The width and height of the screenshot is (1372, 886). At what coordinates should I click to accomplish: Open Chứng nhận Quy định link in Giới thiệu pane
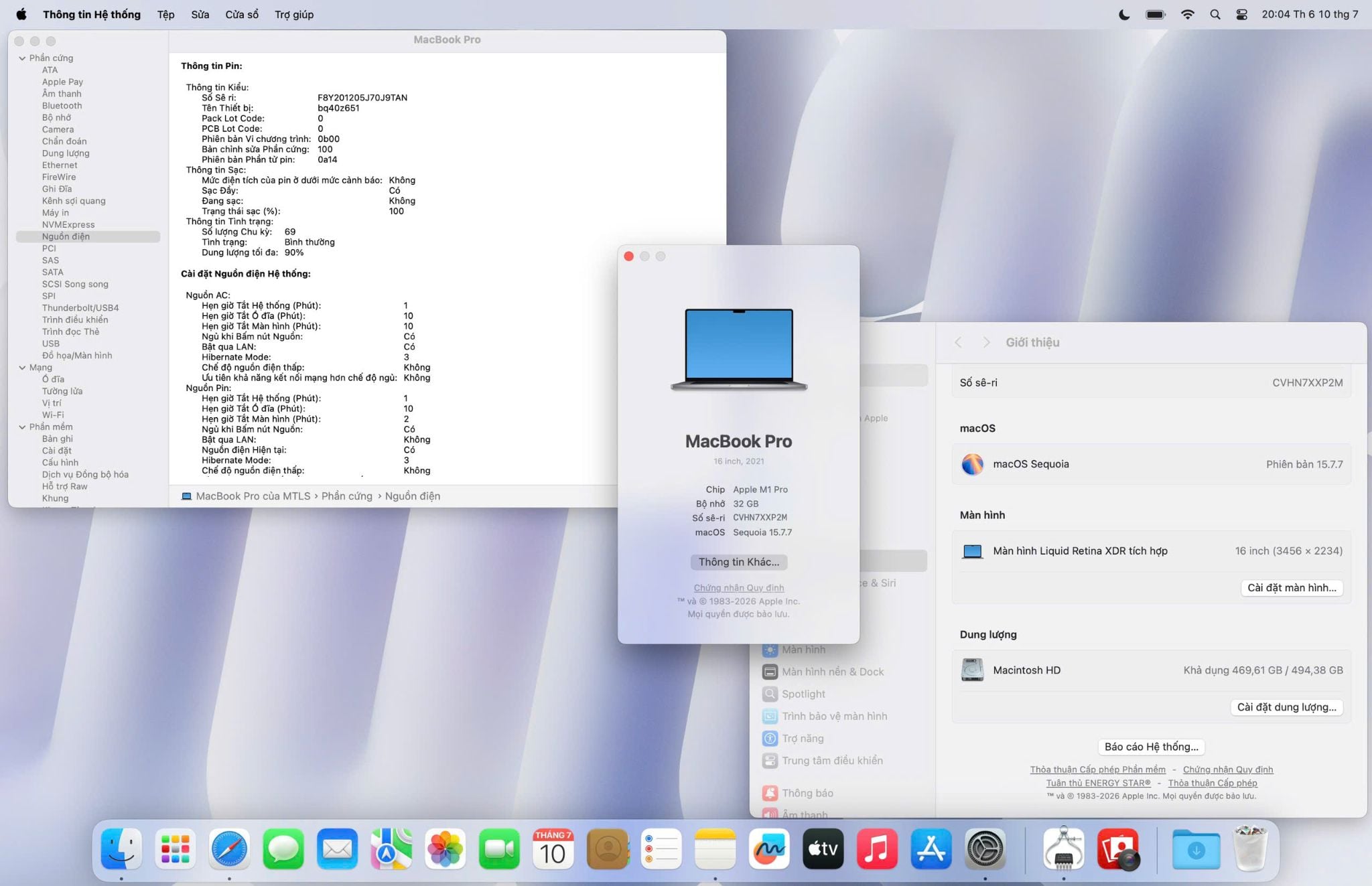point(1228,769)
